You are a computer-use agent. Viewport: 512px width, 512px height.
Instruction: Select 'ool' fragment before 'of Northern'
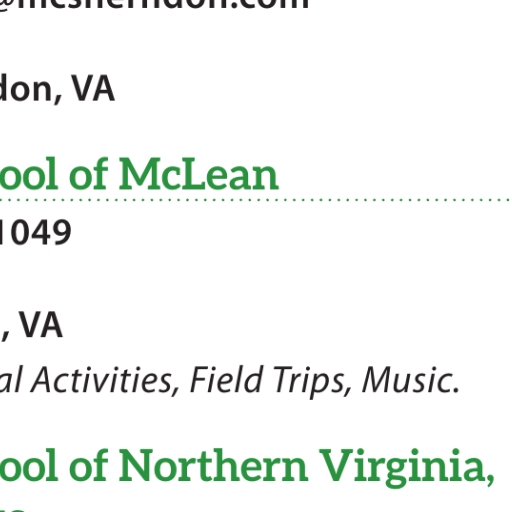tap(29, 465)
